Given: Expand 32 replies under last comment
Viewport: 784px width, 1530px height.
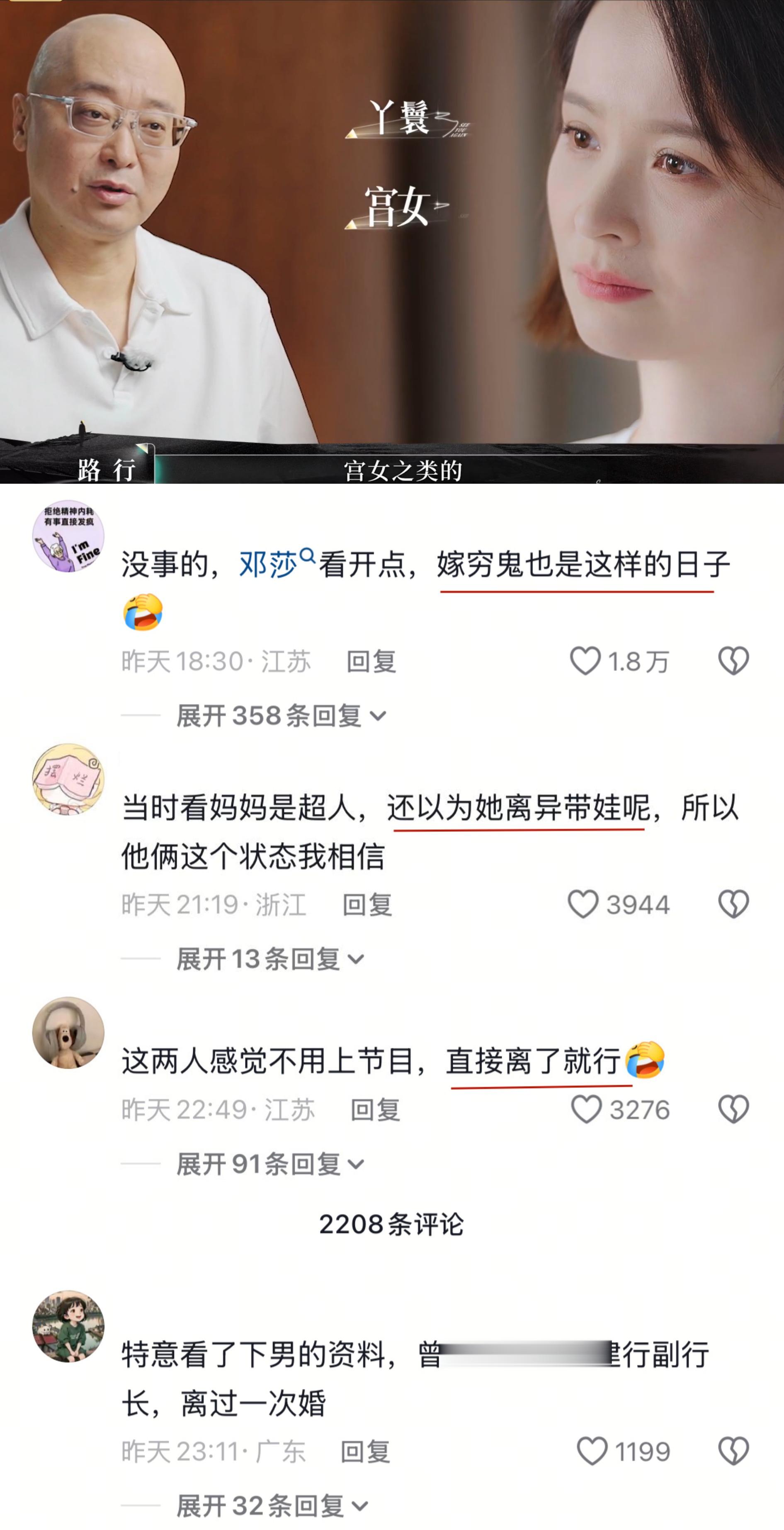Looking at the screenshot, I should (272, 1506).
